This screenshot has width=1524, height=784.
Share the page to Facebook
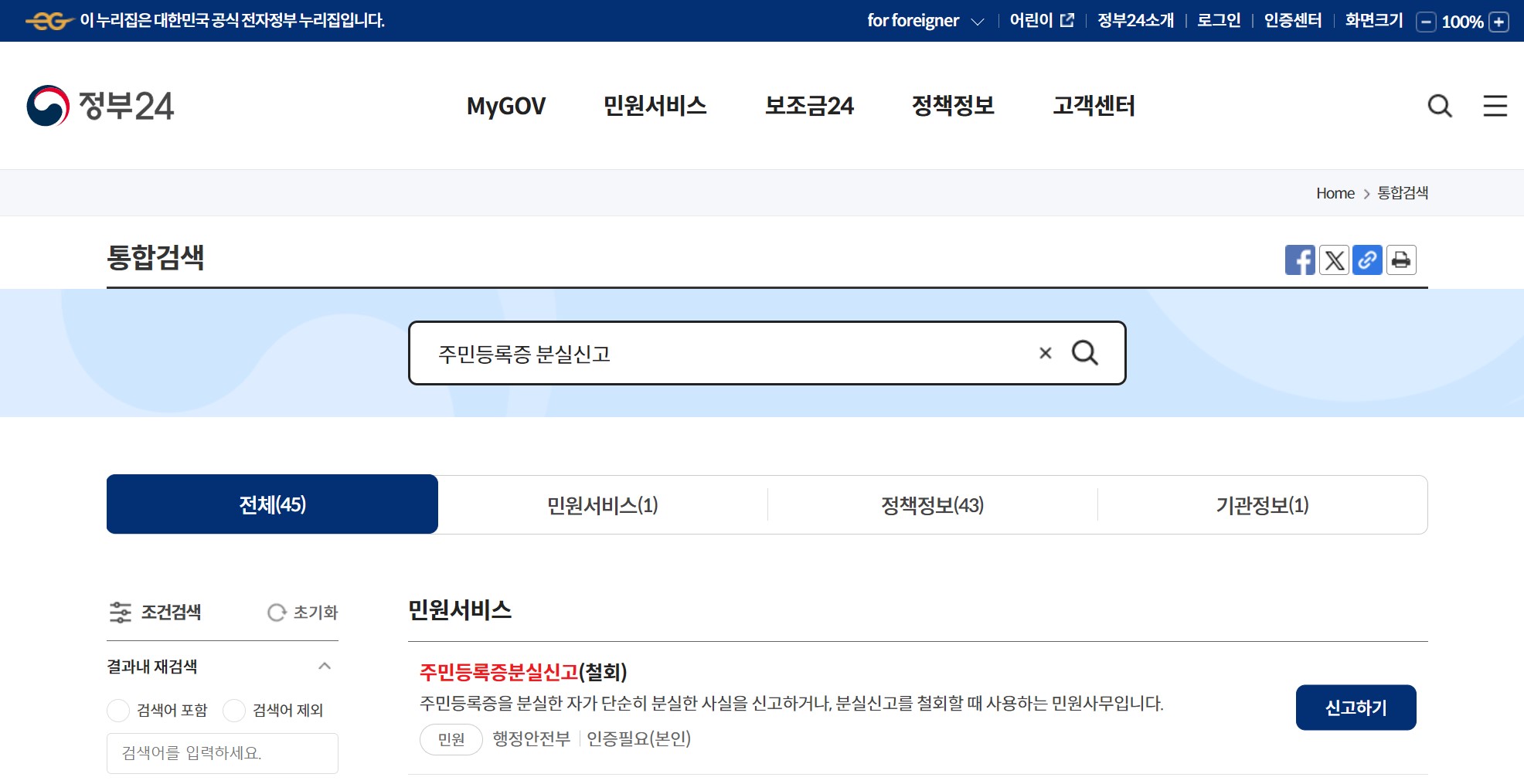[1301, 260]
